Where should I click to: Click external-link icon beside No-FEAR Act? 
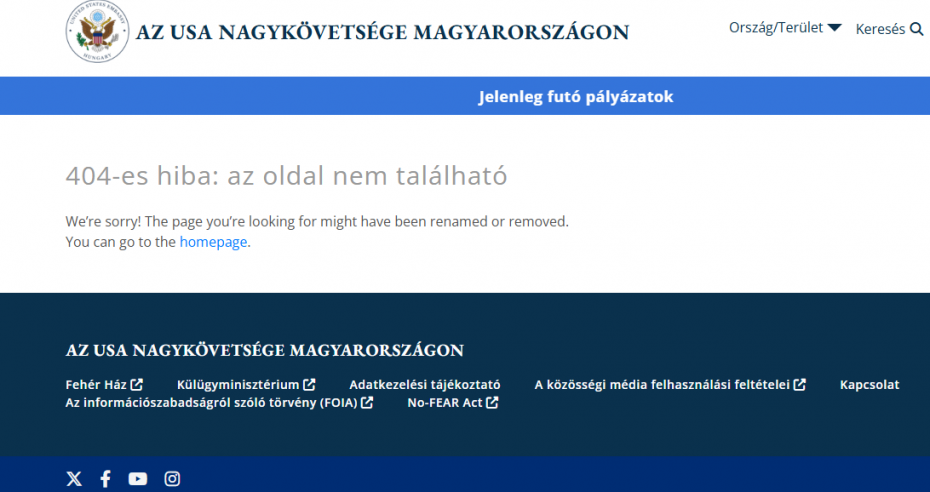[x=492, y=403]
